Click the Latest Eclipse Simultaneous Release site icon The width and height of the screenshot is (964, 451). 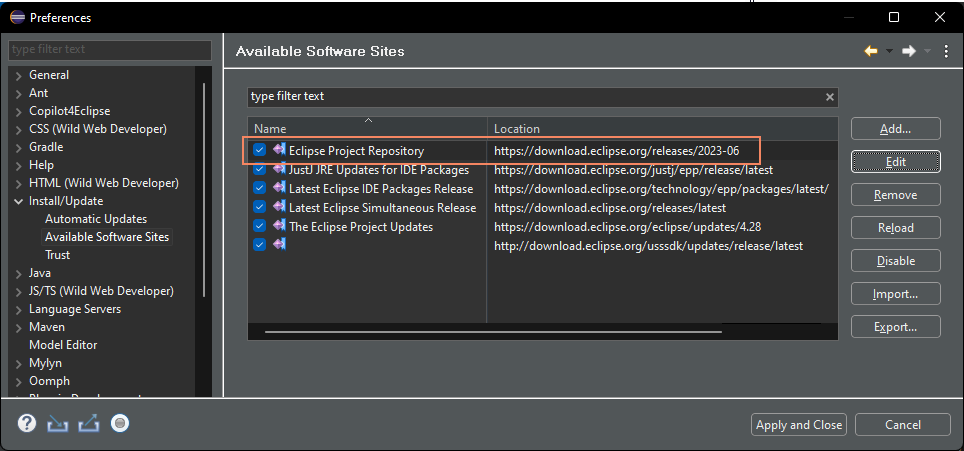pyautogui.click(x=279, y=206)
